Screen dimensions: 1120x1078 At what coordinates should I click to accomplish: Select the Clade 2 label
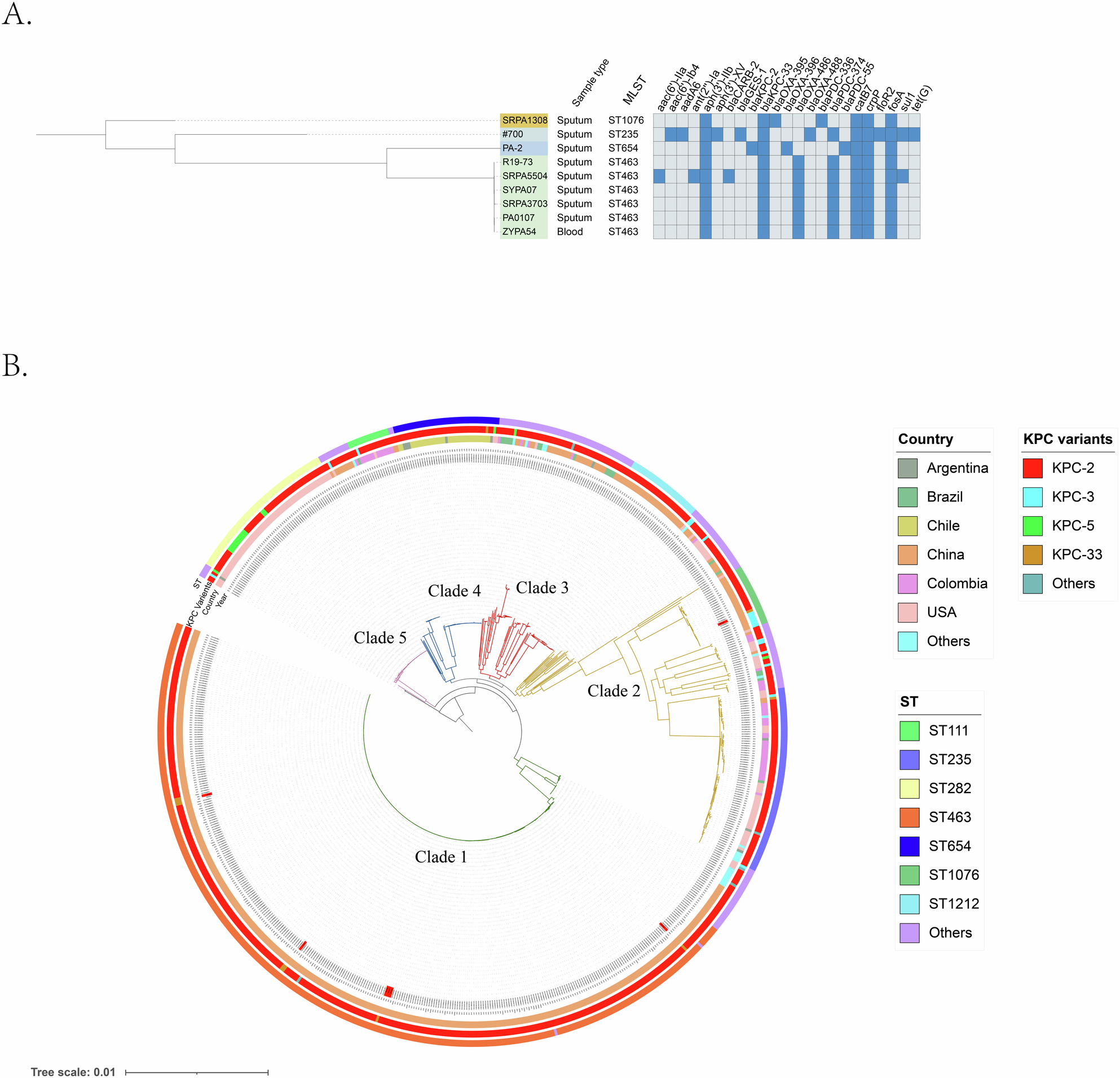pyautogui.click(x=613, y=691)
